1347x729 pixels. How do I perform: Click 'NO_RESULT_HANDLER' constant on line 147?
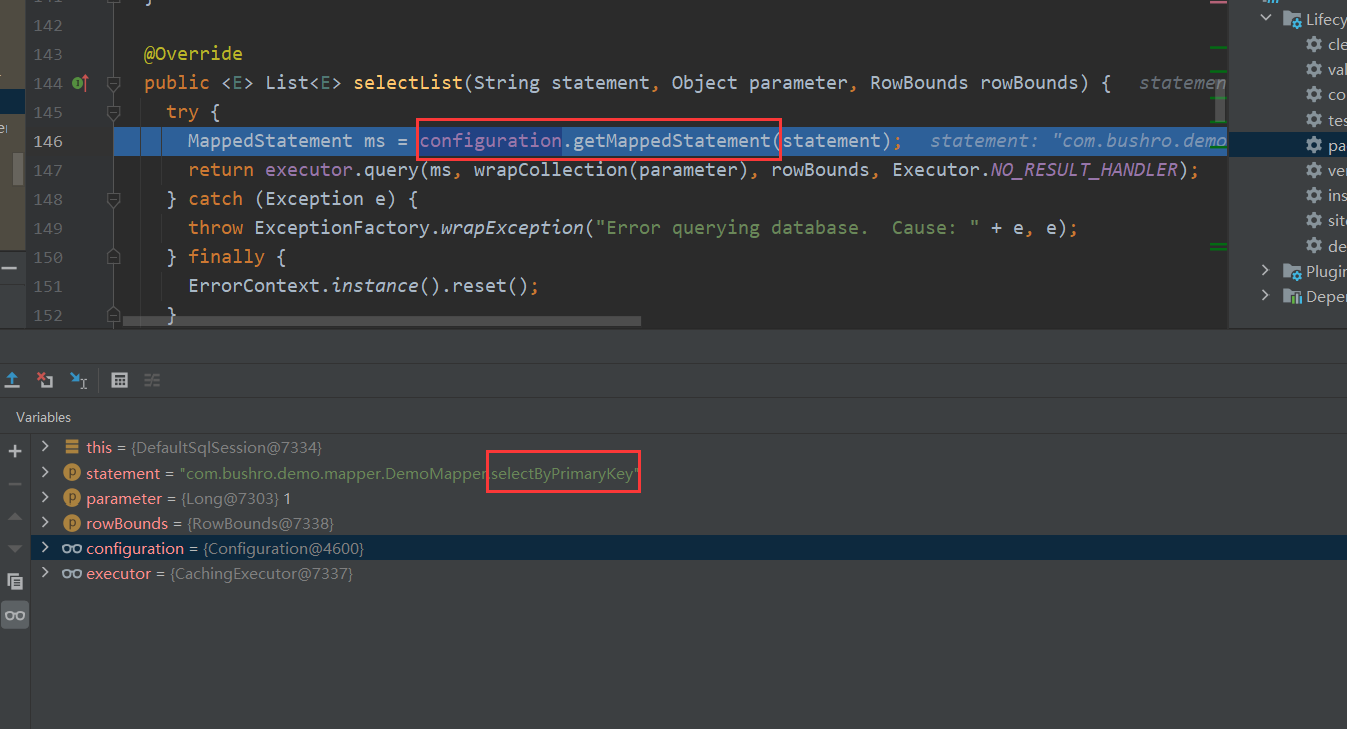[1084, 170]
